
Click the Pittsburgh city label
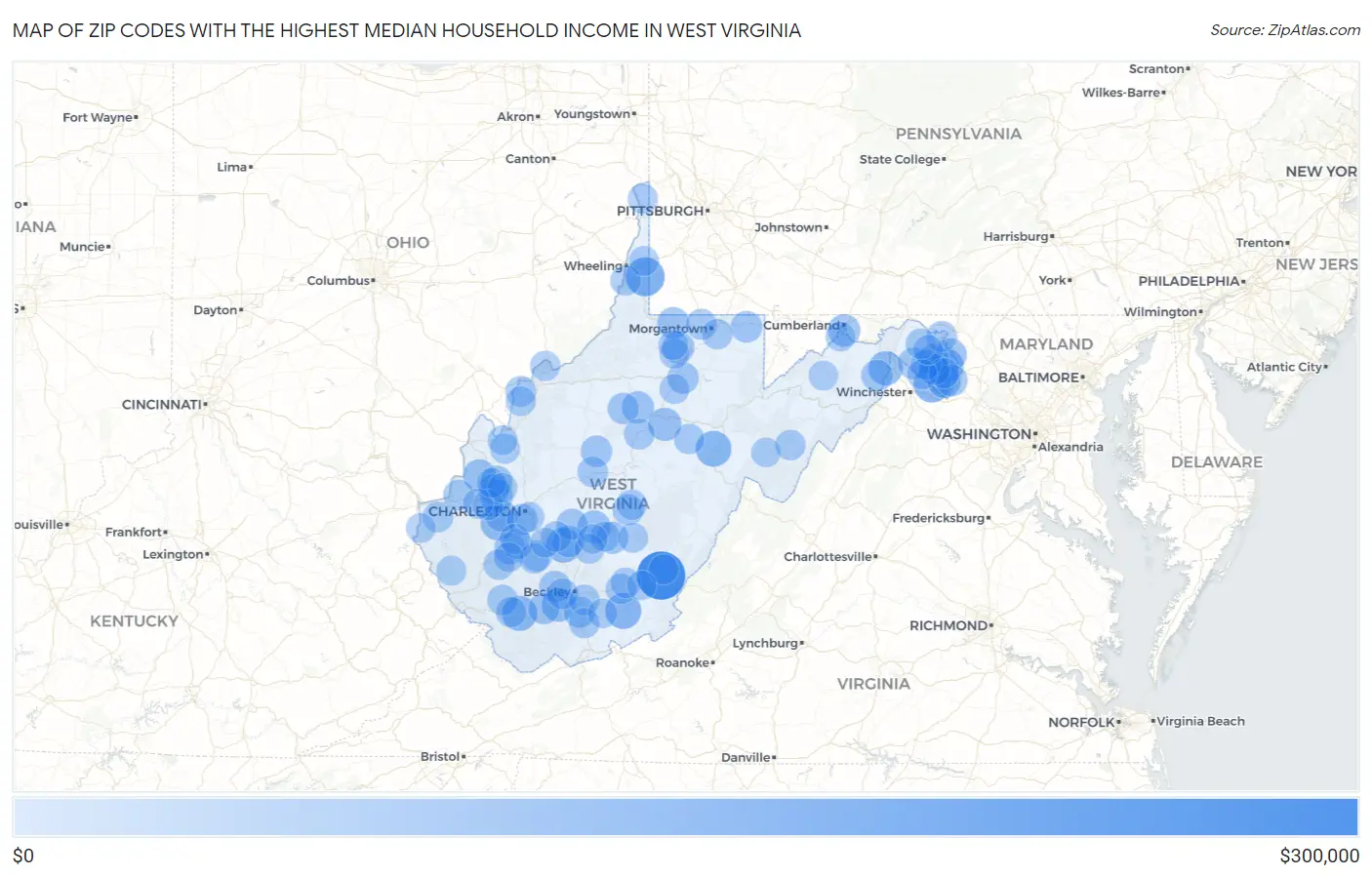(661, 211)
